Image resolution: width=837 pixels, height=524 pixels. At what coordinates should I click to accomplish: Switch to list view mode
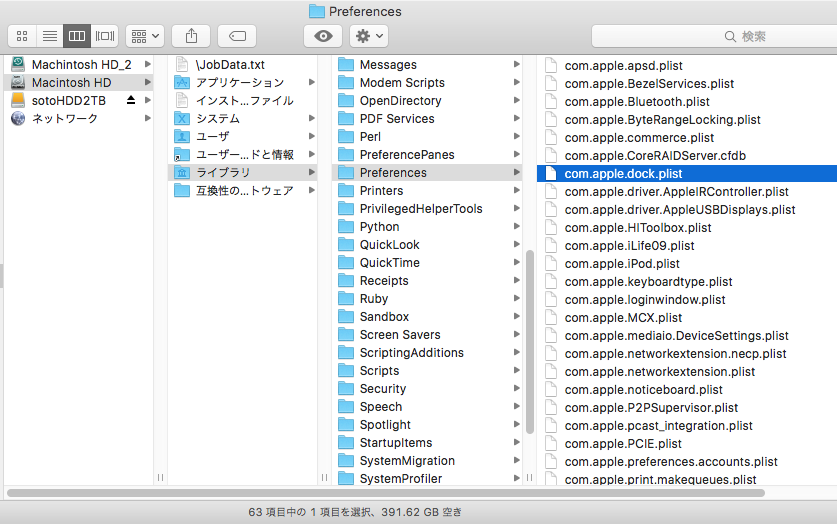(x=49, y=36)
